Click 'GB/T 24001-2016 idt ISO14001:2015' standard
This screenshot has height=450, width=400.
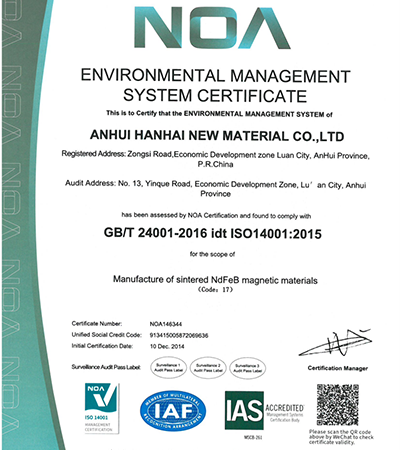click(213, 233)
